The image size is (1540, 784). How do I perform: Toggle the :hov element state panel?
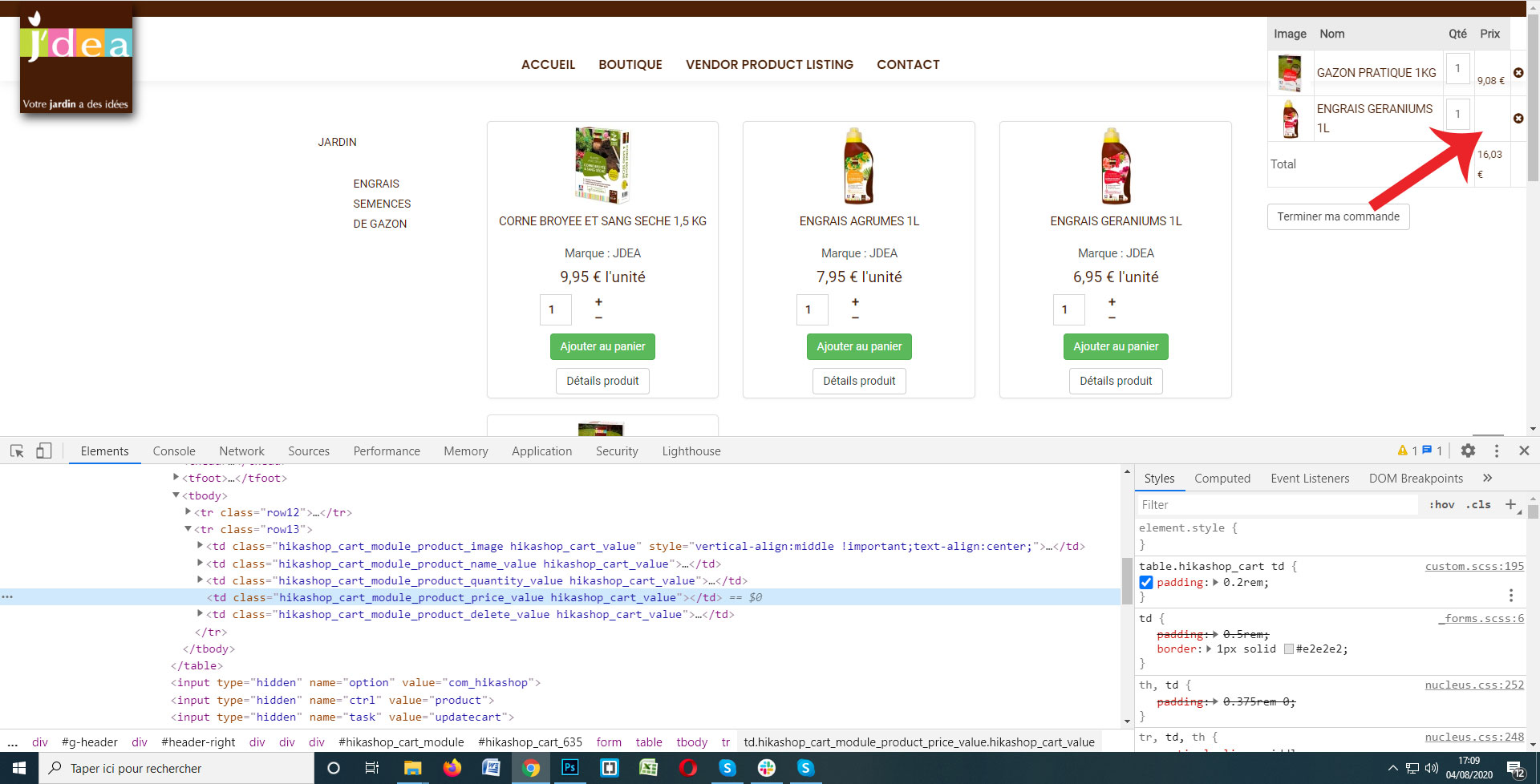(x=1441, y=505)
